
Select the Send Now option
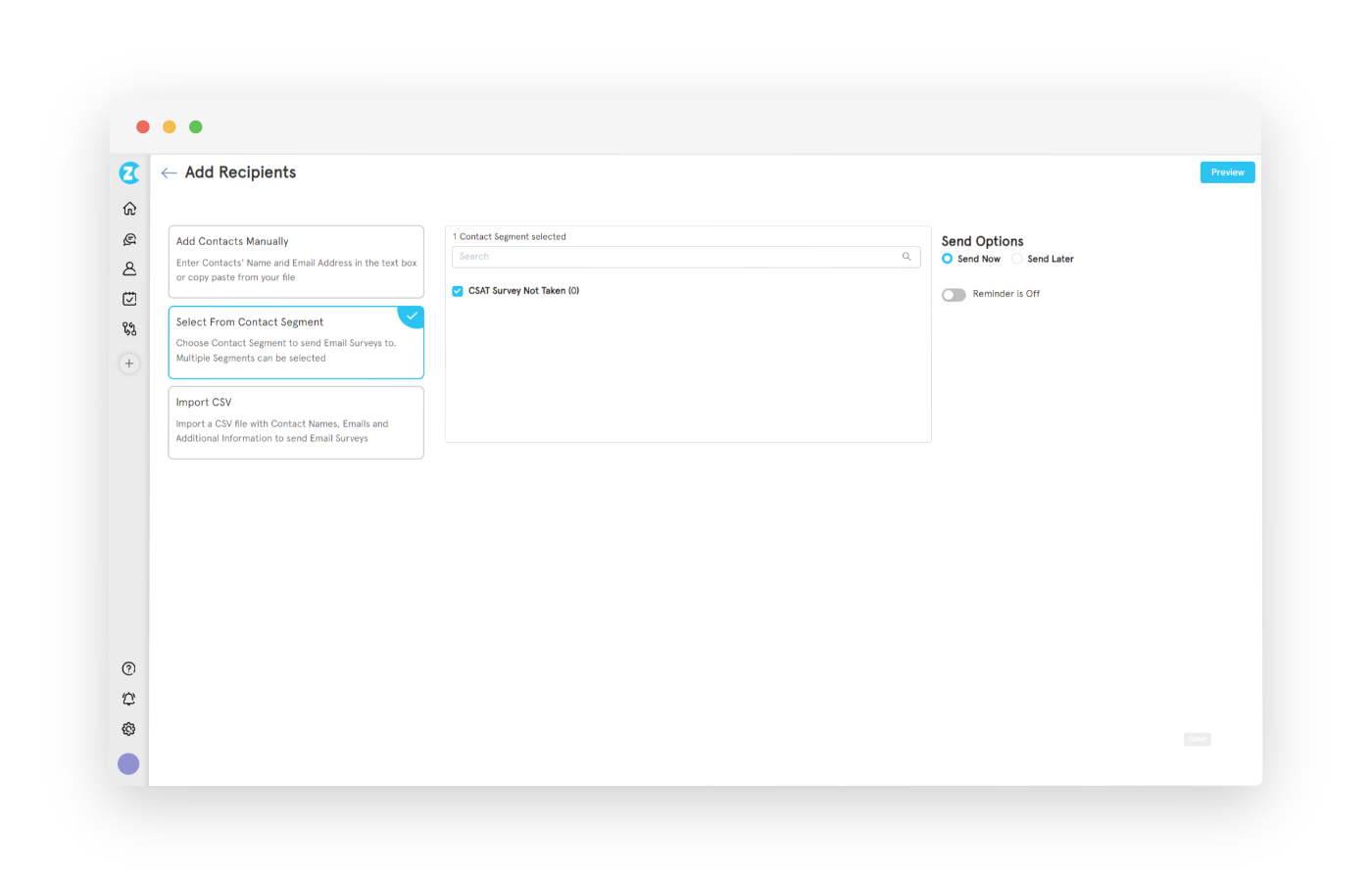[947, 259]
